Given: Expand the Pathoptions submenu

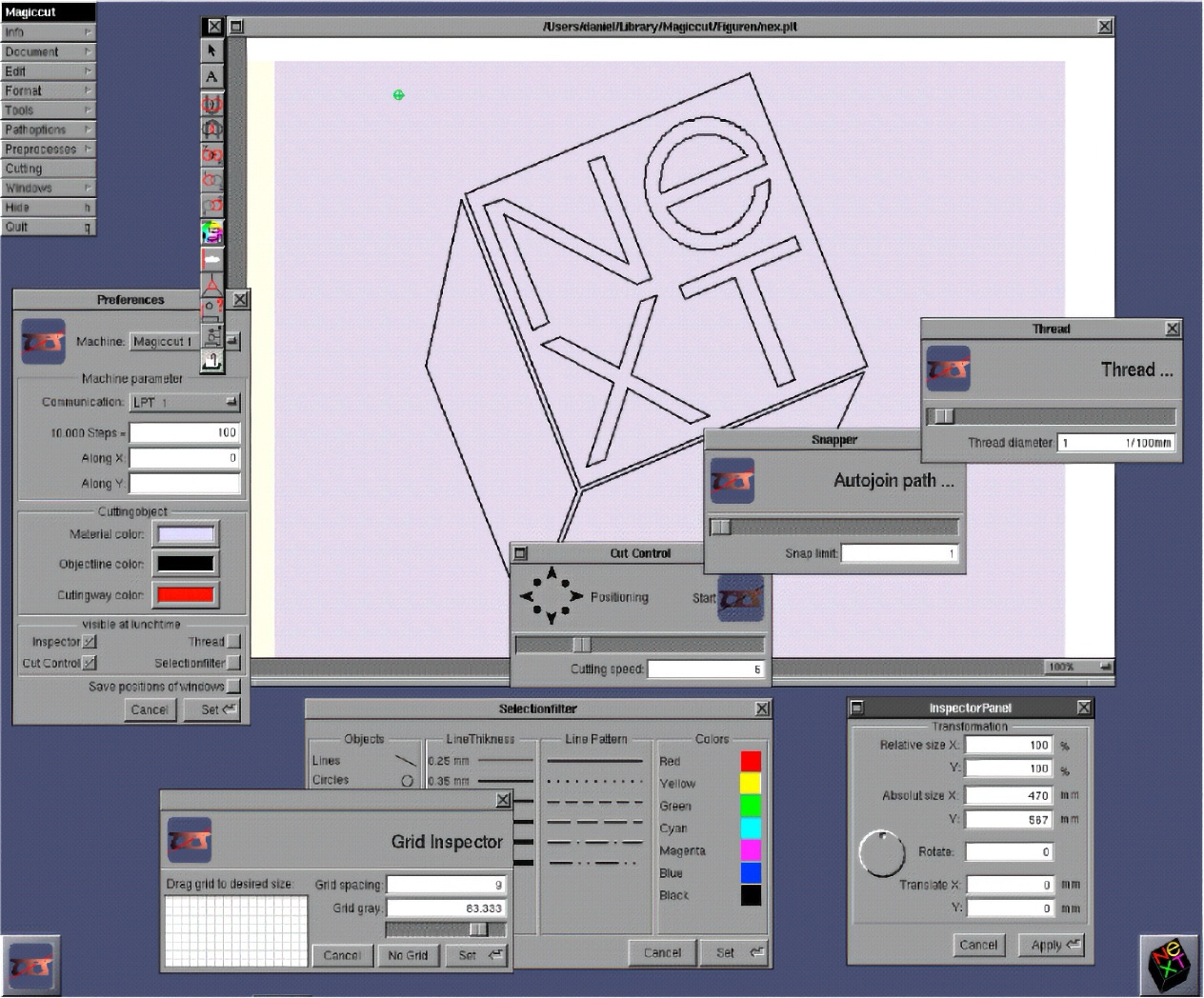Looking at the screenshot, I should [48, 130].
